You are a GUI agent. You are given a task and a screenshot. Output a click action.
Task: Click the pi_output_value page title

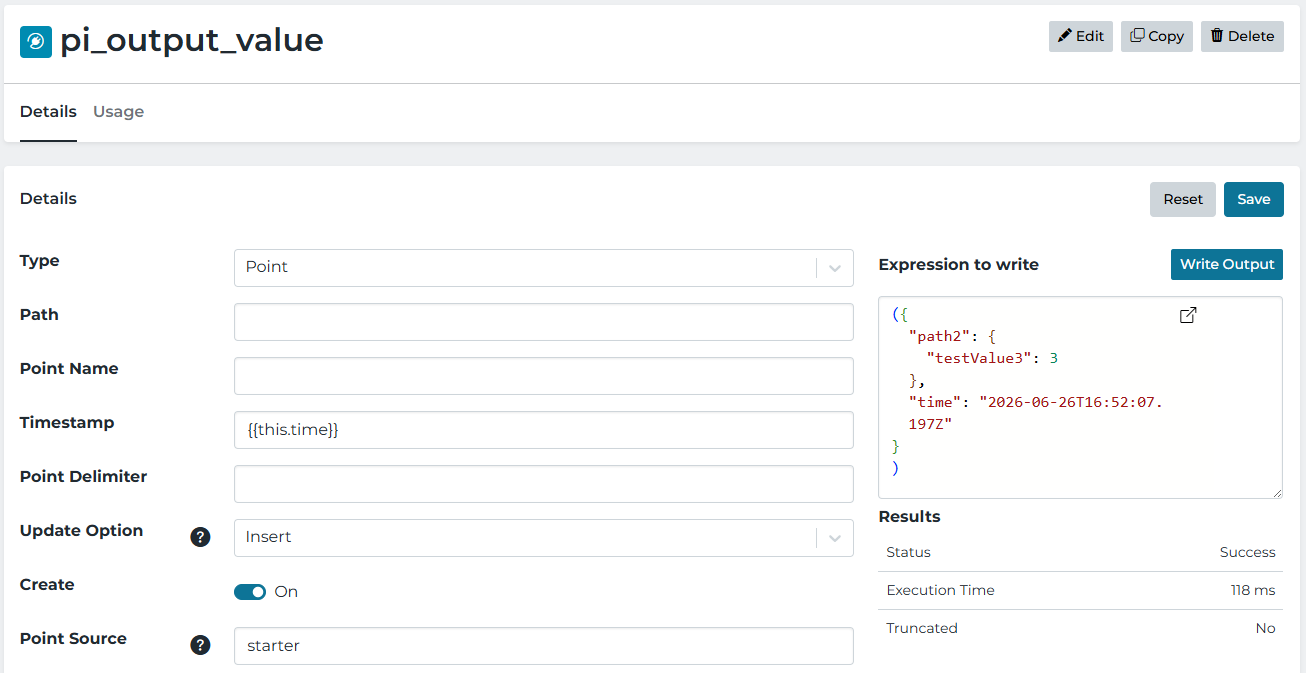(x=192, y=40)
